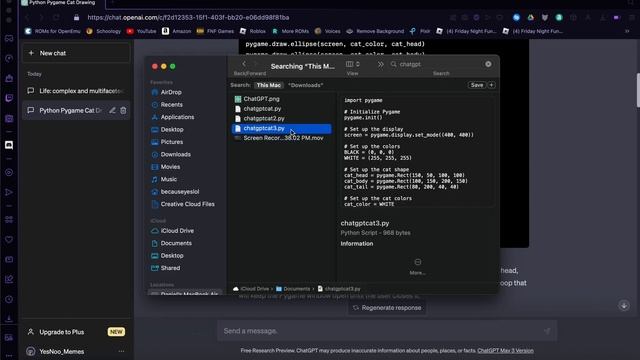Open the Remove Background bookmark
This screenshot has height=360, width=640.
tap(375, 31)
